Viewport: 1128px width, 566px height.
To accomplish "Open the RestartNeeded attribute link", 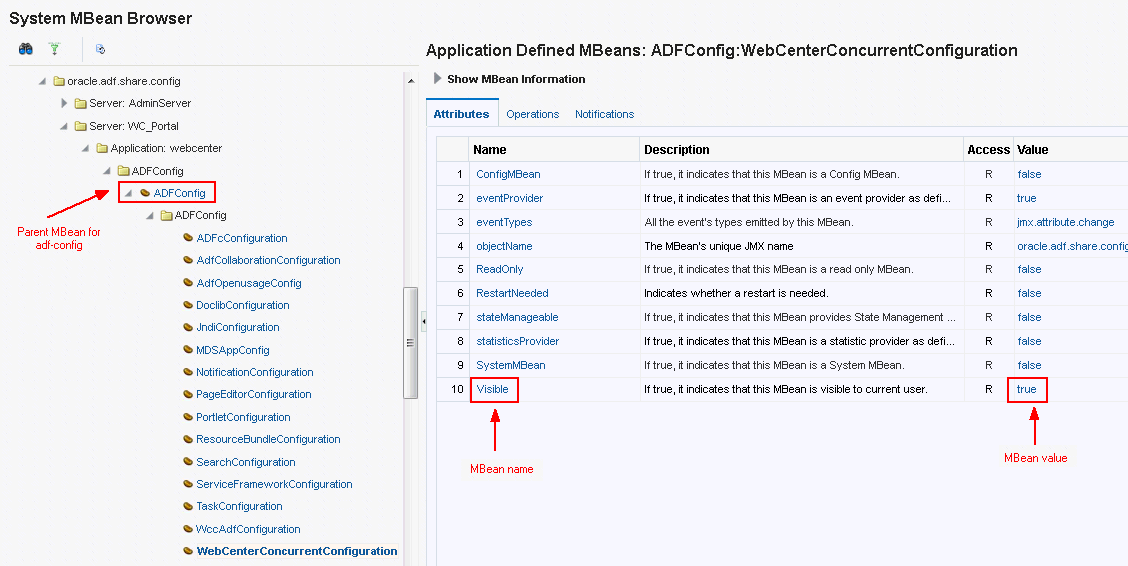I will point(512,293).
